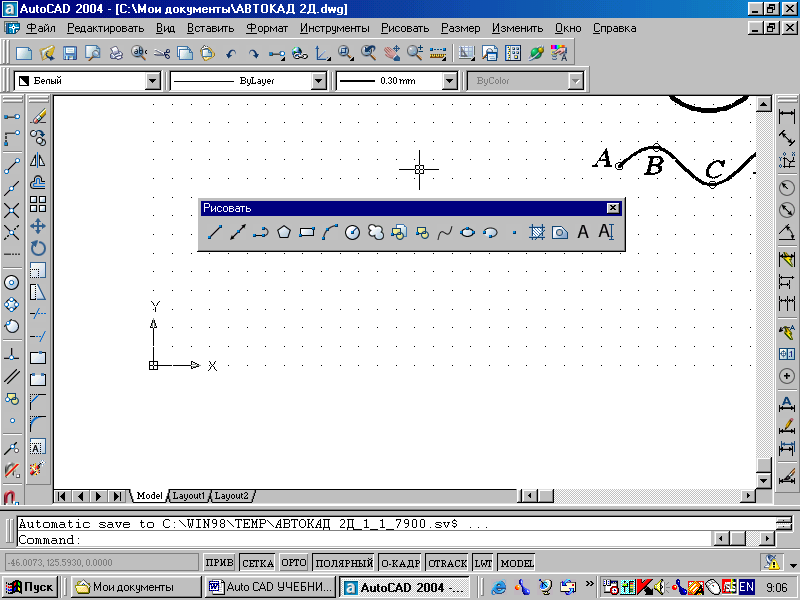Screen dimensions: 800x600
Task: Select the Polyline tool in Рисовать toolbar
Action: (x=261, y=233)
